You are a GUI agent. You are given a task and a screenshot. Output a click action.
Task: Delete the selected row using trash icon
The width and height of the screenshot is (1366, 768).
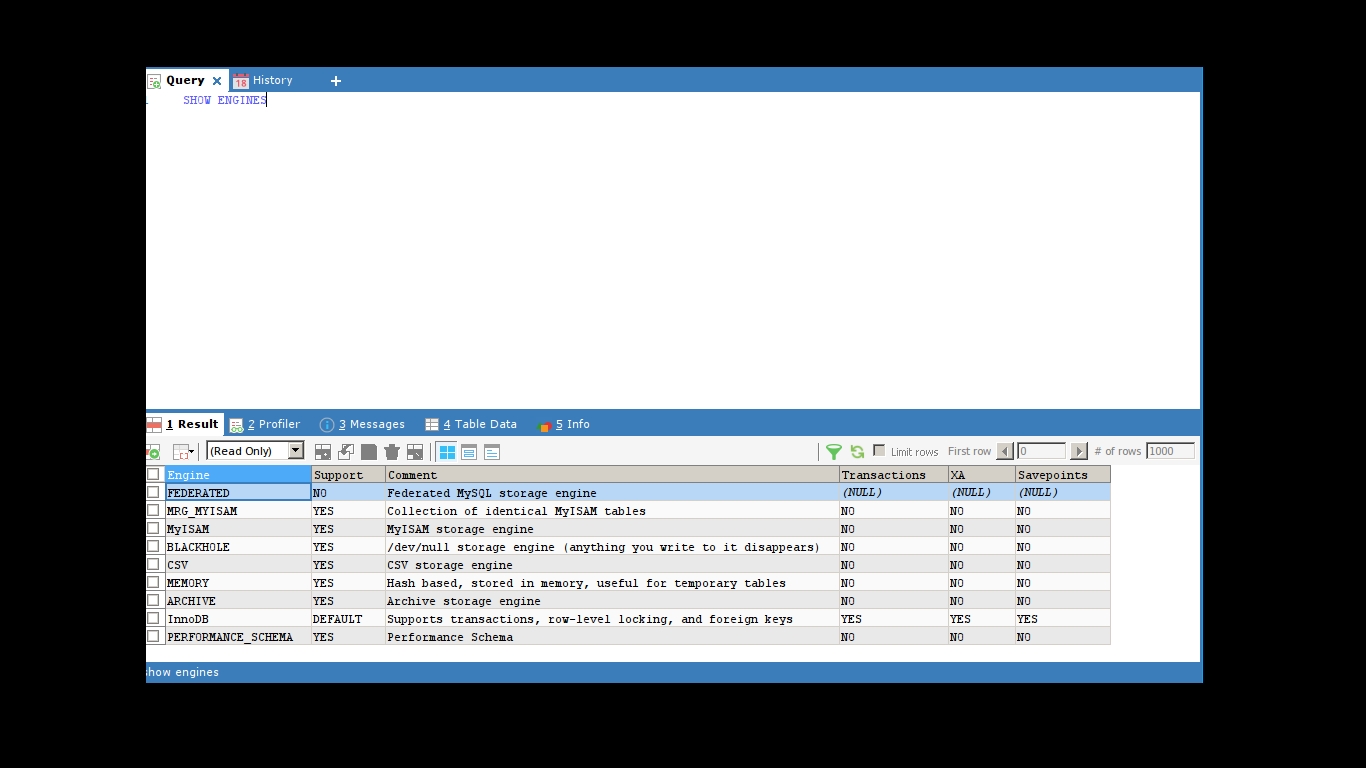point(391,451)
